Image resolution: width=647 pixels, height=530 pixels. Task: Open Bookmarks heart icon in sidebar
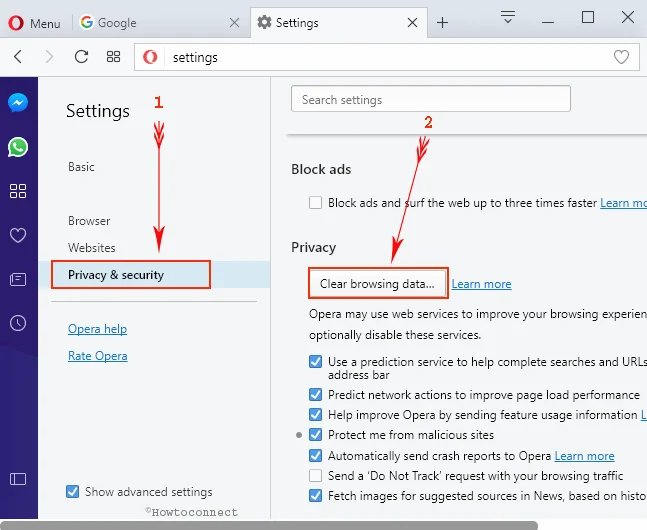18,235
